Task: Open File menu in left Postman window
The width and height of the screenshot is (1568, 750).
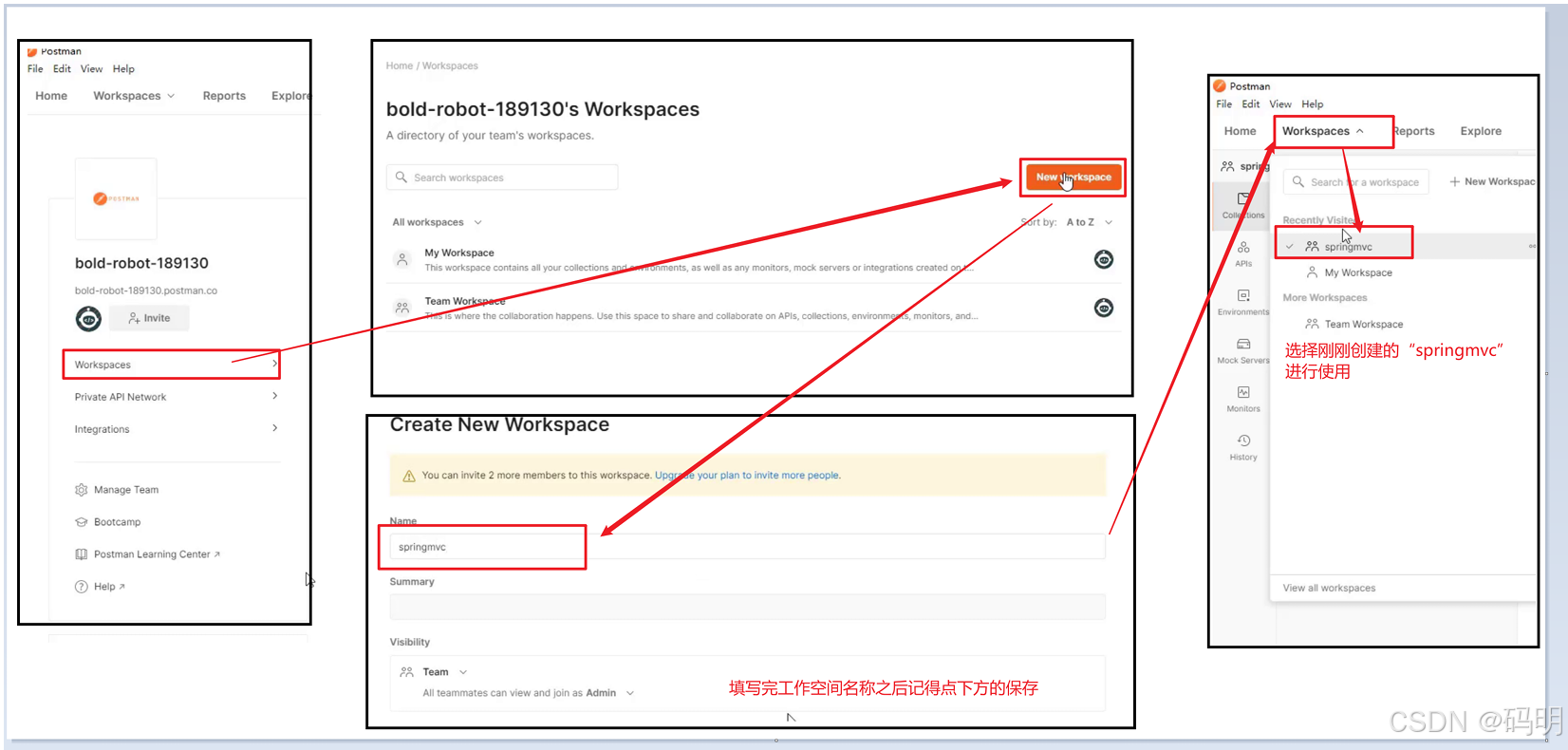Action: pos(35,69)
